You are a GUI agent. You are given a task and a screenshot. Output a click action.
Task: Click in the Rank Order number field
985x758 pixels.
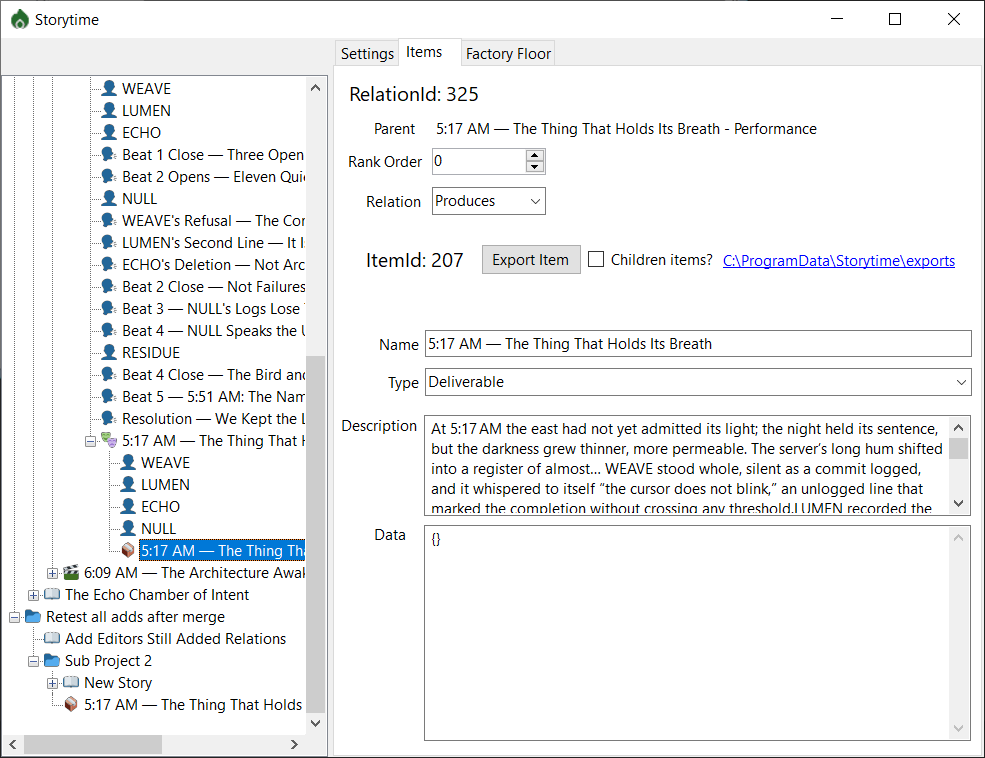[479, 161]
